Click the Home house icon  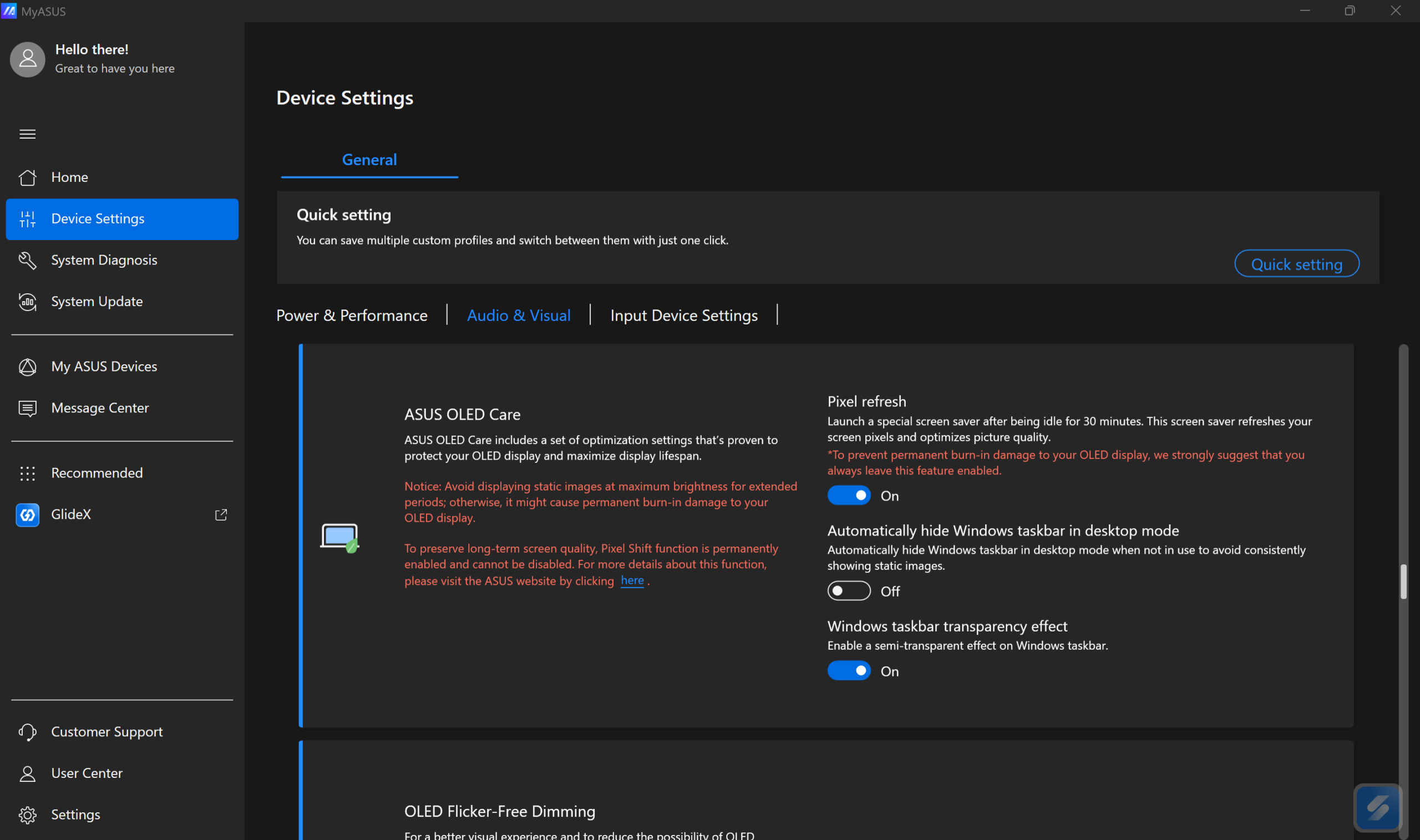27,177
